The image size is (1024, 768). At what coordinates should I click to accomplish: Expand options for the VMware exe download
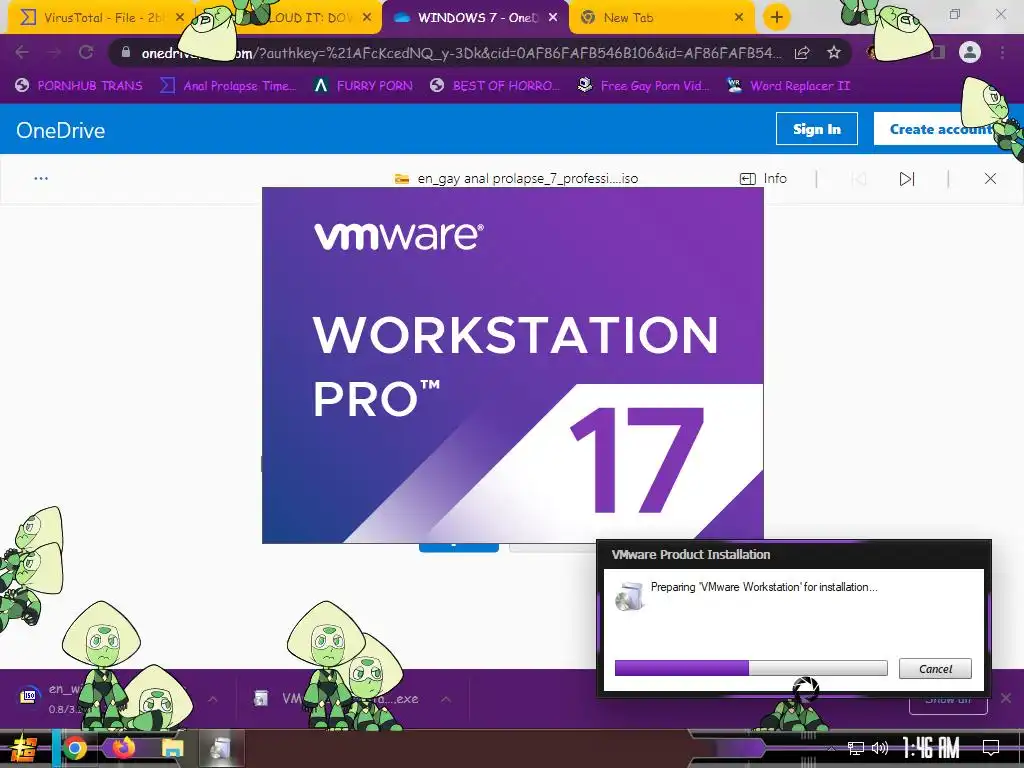point(446,699)
